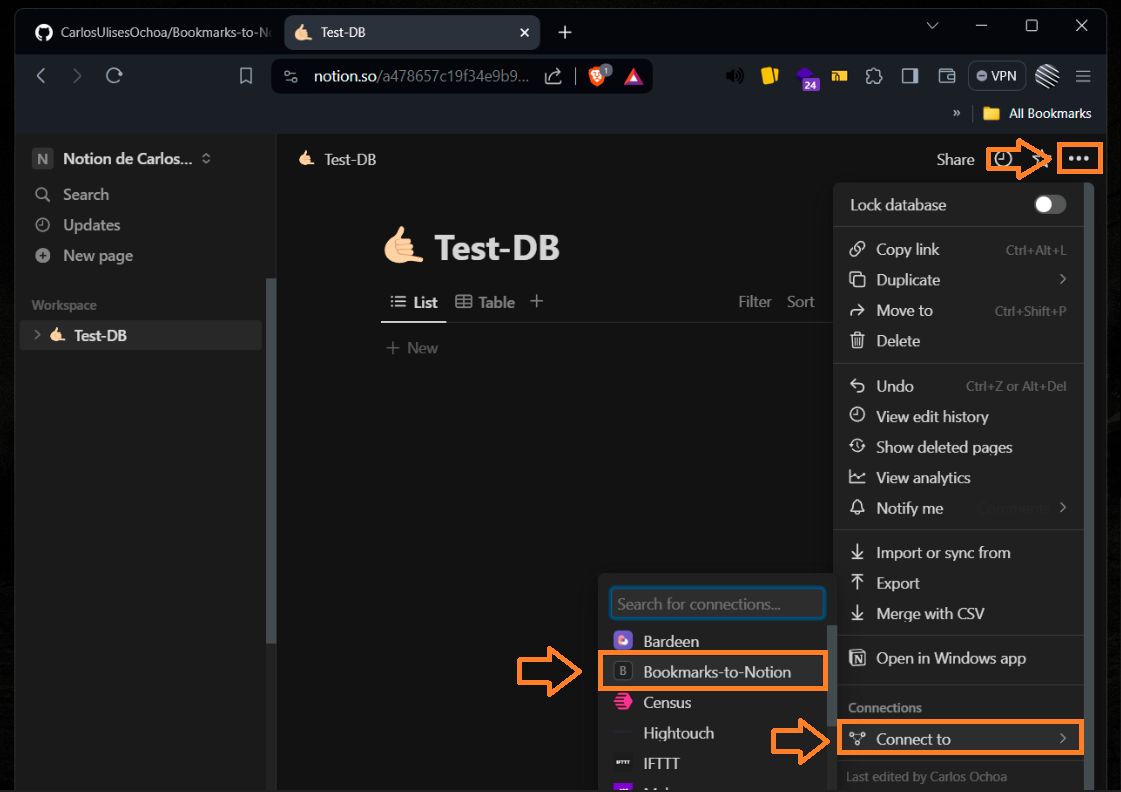Image resolution: width=1121 pixels, height=792 pixels.
Task: Choose Merge with CSV
Action: click(958, 613)
